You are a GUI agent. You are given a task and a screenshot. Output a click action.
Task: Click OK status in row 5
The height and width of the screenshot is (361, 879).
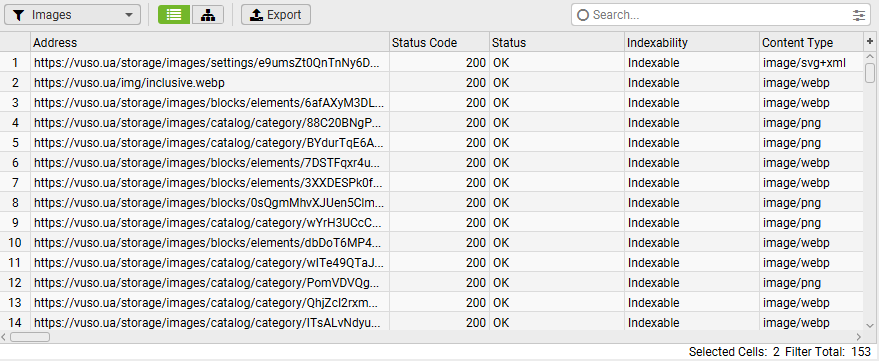(557, 143)
